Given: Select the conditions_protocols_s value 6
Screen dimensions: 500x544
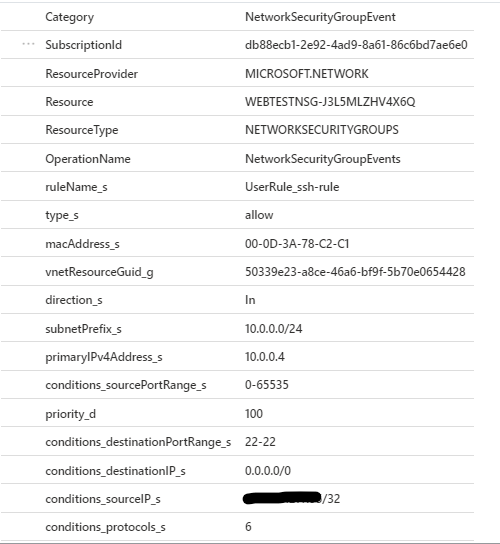Looking at the screenshot, I should (x=248, y=527).
